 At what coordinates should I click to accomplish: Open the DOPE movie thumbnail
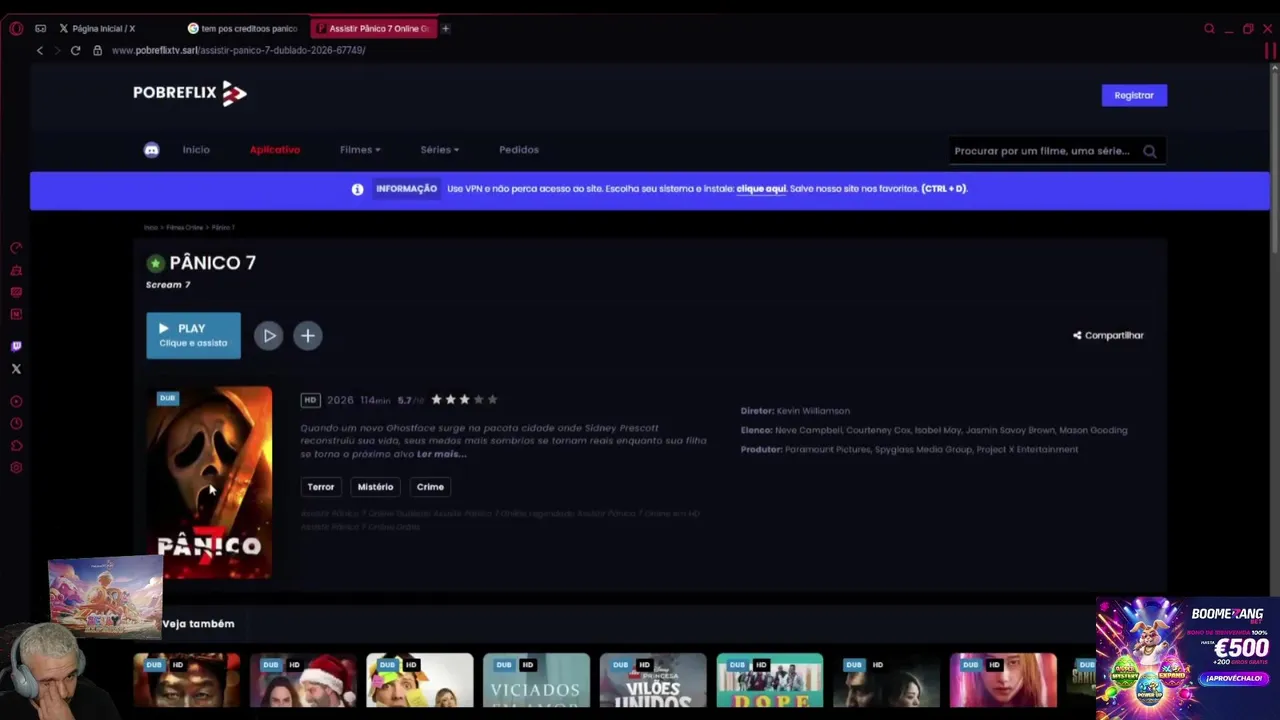tap(770, 680)
